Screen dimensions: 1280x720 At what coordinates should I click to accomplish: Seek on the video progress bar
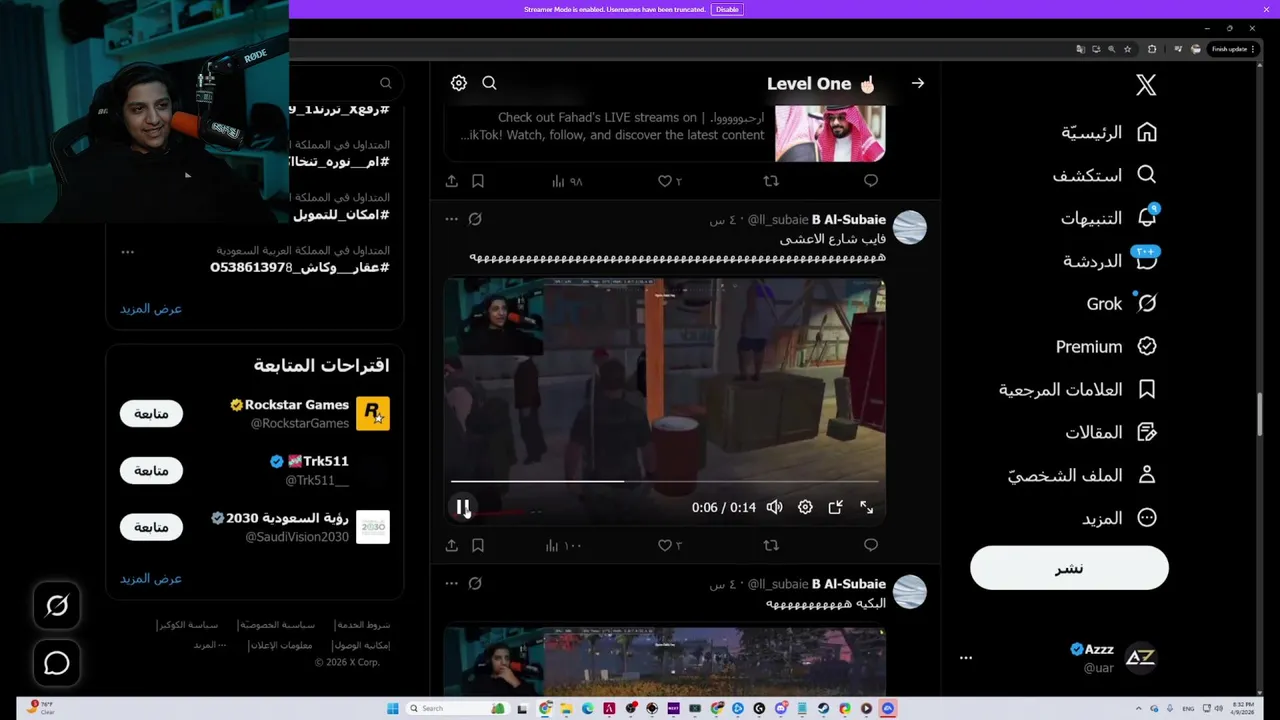[665, 481]
